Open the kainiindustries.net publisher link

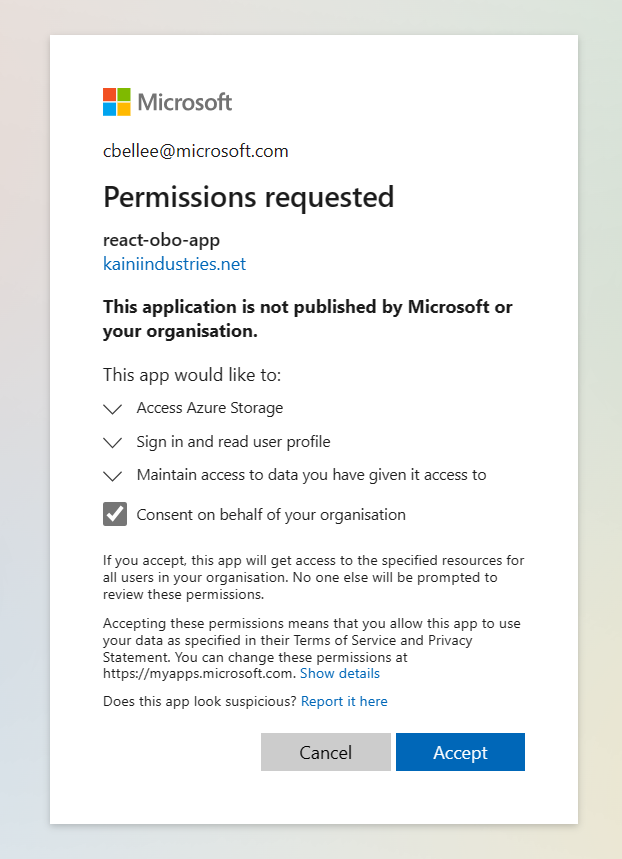click(x=174, y=264)
